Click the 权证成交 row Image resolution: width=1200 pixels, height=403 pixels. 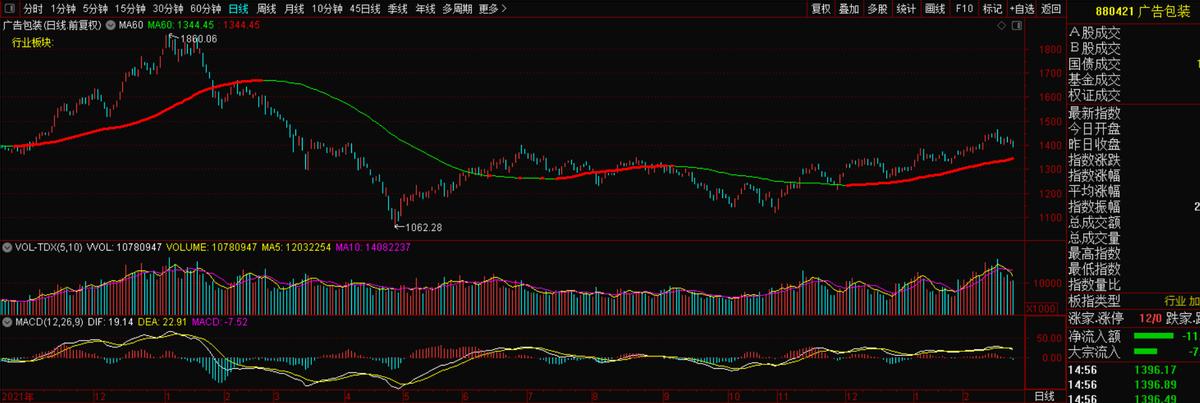(x=1132, y=95)
